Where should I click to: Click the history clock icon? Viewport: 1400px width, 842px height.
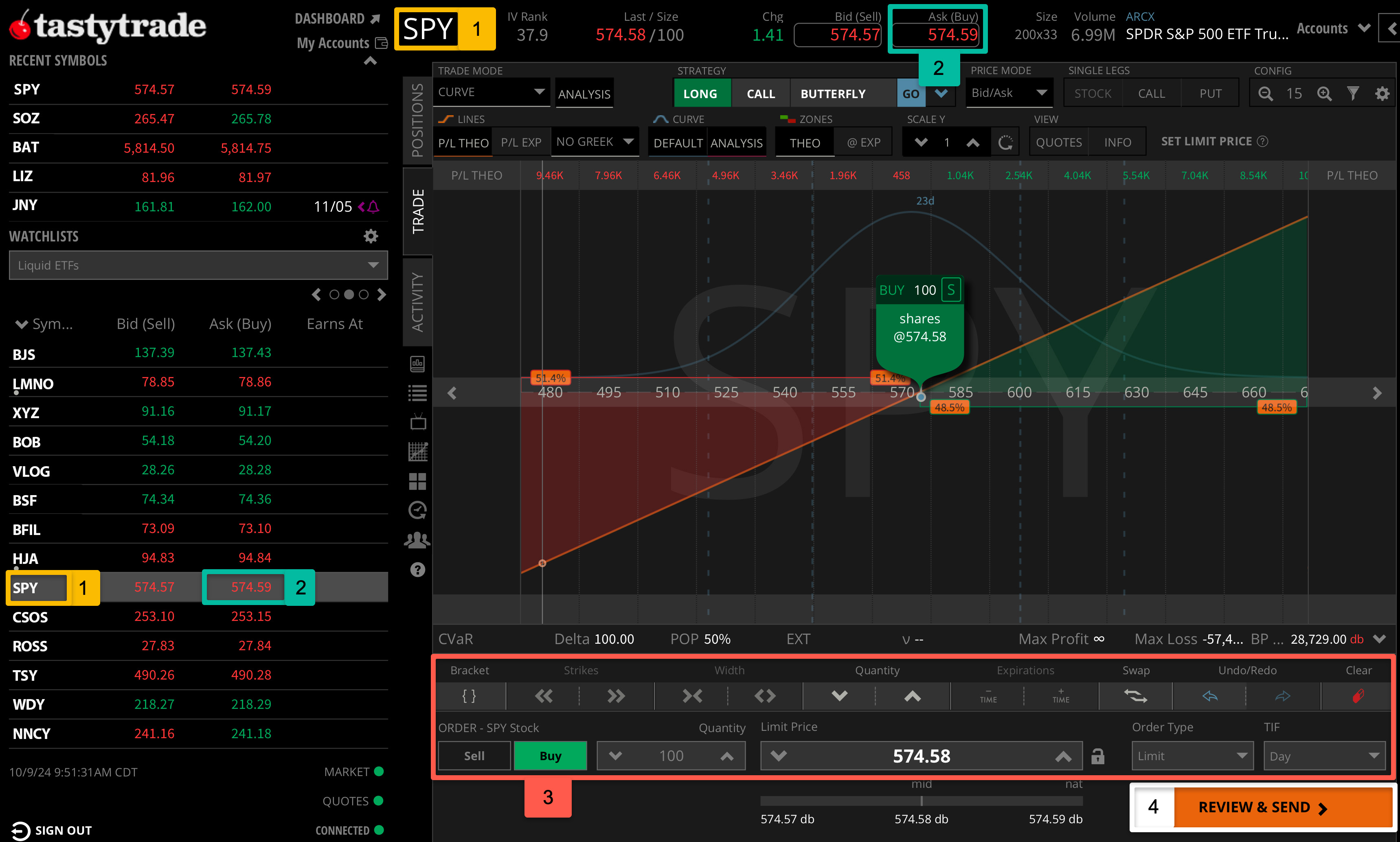pyautogui.click(x=418, y=510)
